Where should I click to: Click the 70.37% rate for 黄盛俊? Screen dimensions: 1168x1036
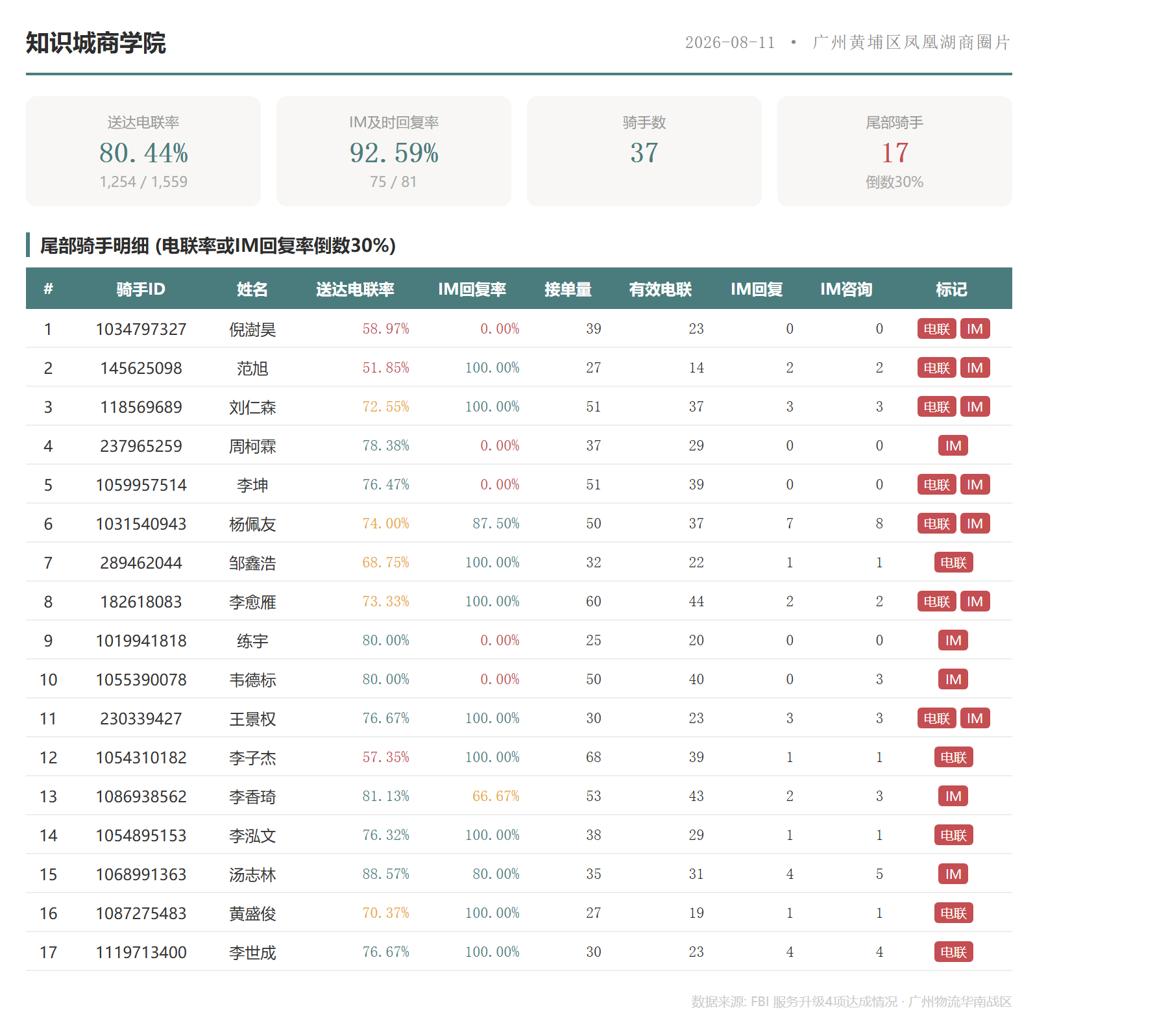(x=385, y=913)
